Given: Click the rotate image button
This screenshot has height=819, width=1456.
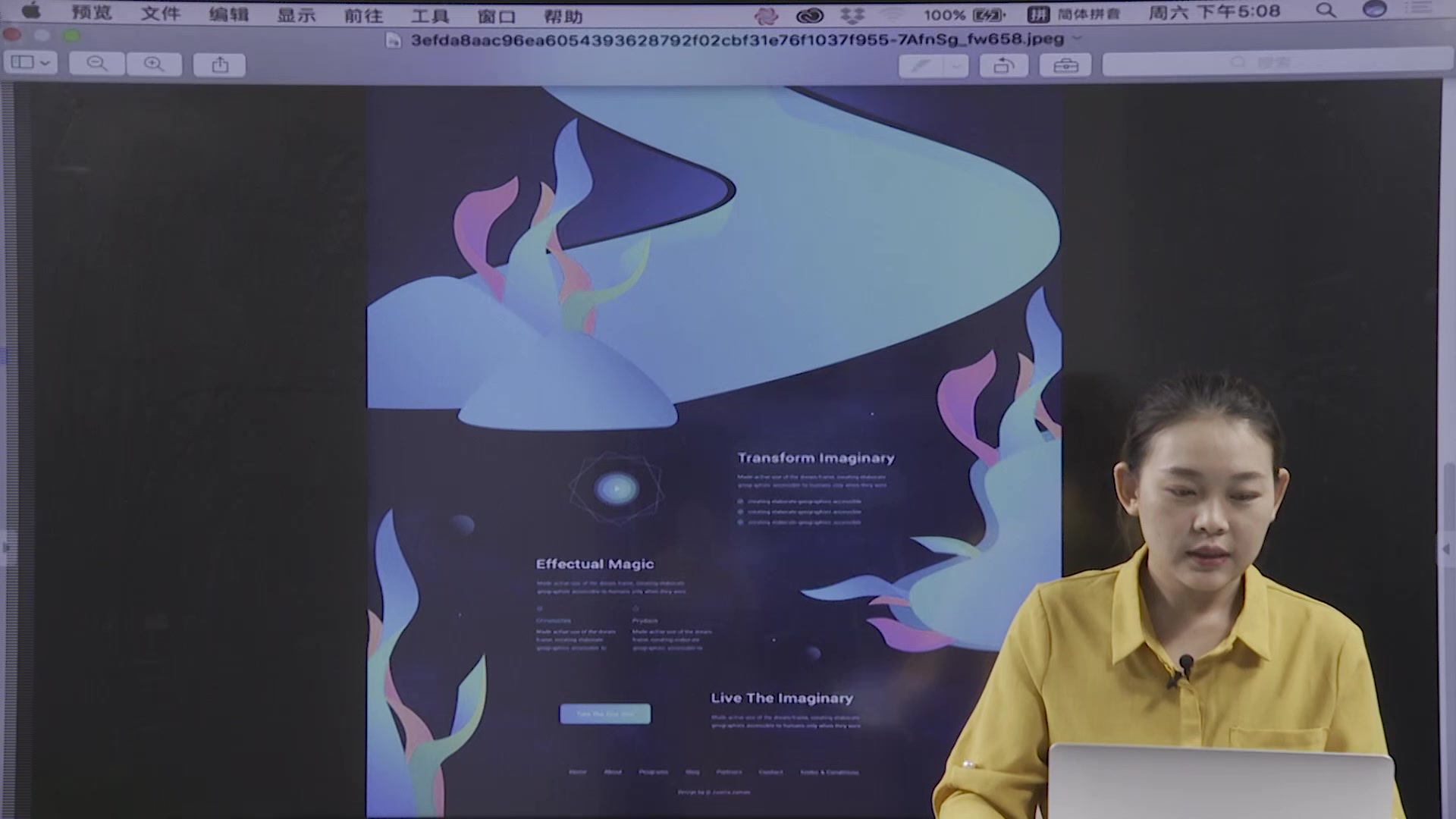Looking at the screenshot, I should 1003,66.
